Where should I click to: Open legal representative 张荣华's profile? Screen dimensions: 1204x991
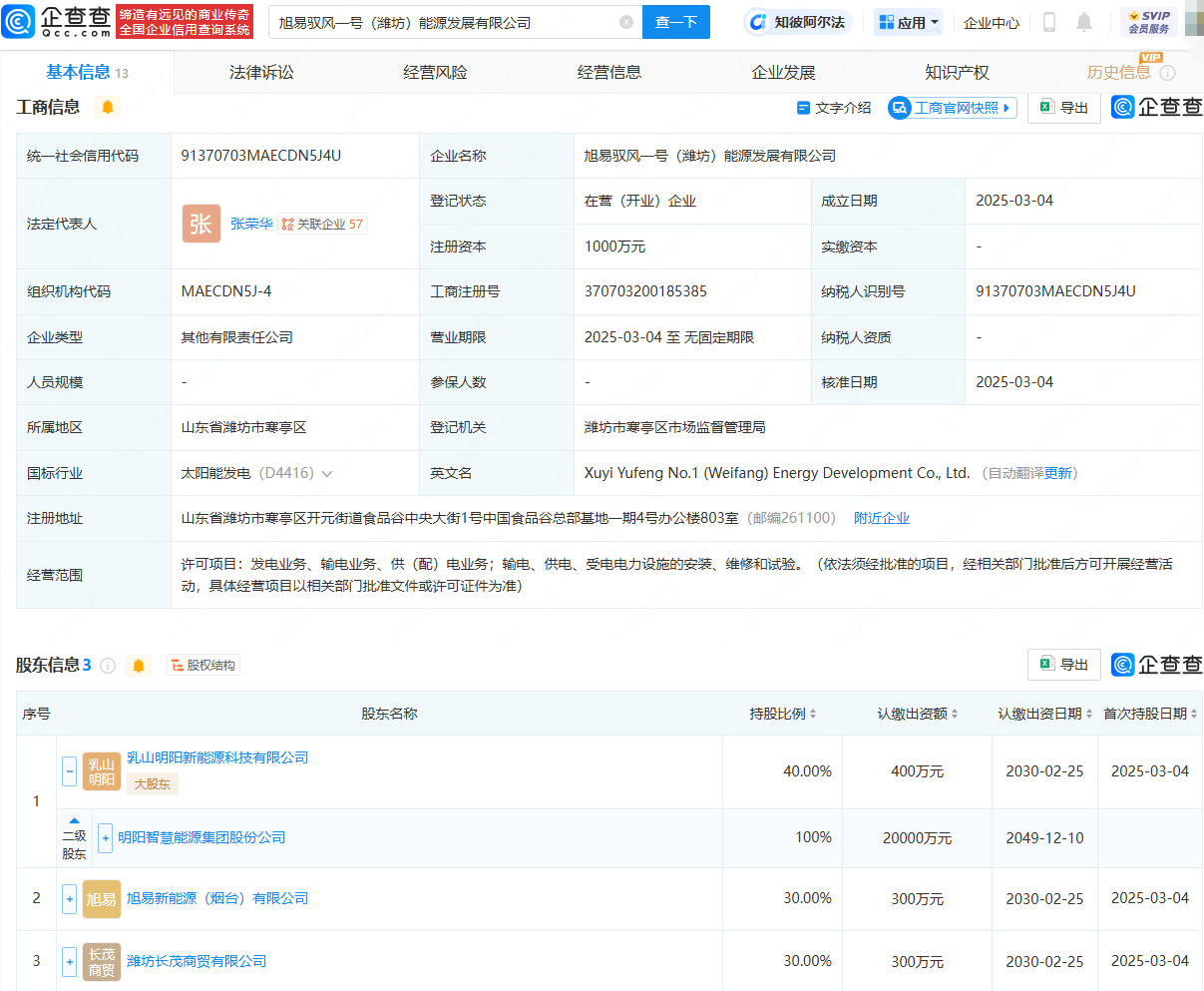251,224
